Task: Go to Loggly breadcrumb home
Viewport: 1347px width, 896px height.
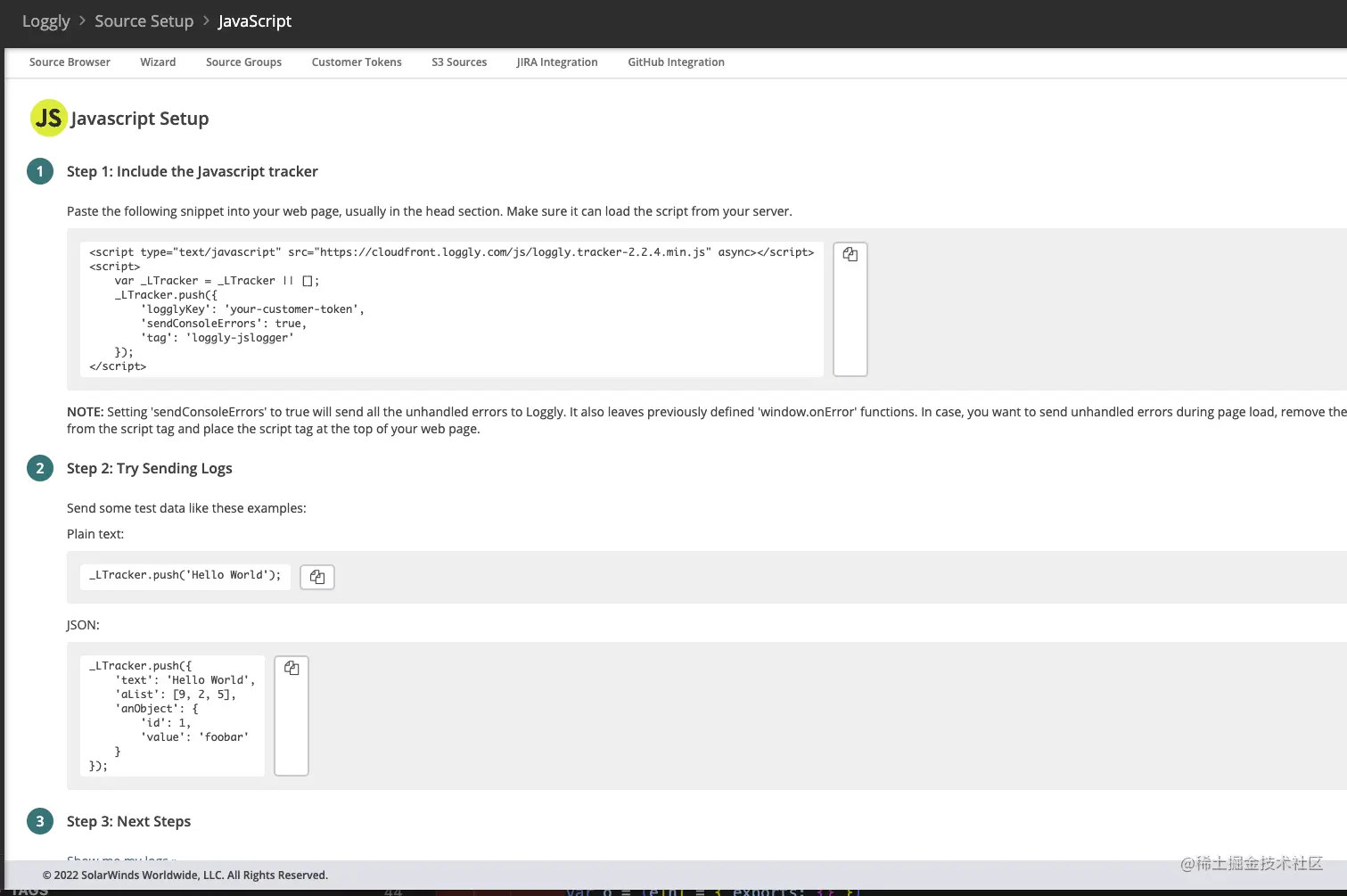Action: 46,21
